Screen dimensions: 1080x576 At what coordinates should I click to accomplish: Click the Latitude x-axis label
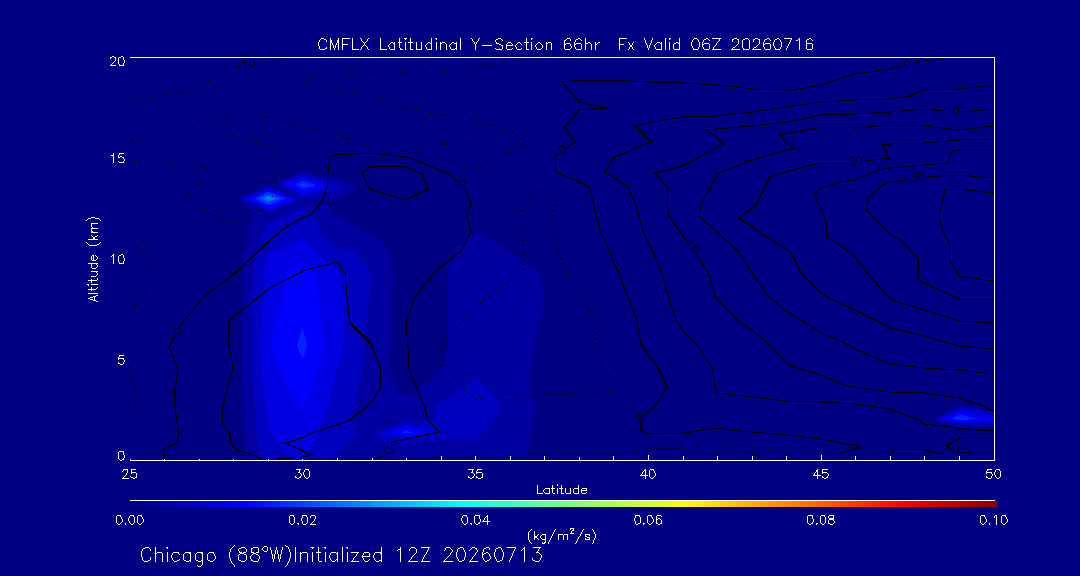pos(561,490)
